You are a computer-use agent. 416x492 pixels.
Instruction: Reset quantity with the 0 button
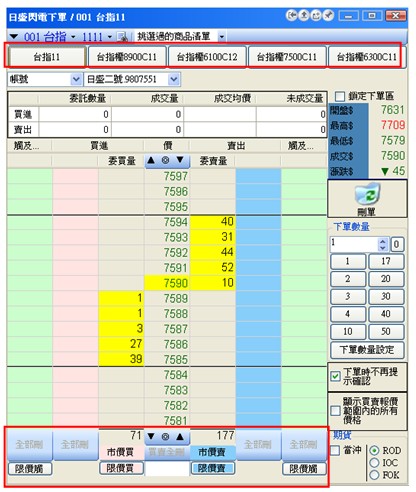[396, 244]
